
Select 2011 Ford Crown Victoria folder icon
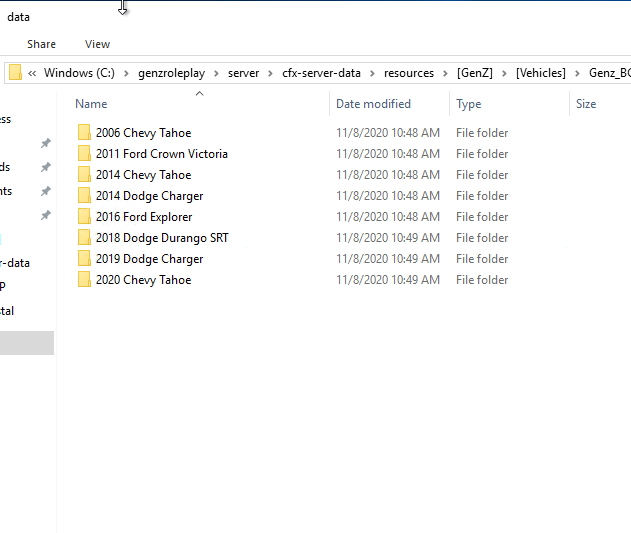click(x=84, y=153)
